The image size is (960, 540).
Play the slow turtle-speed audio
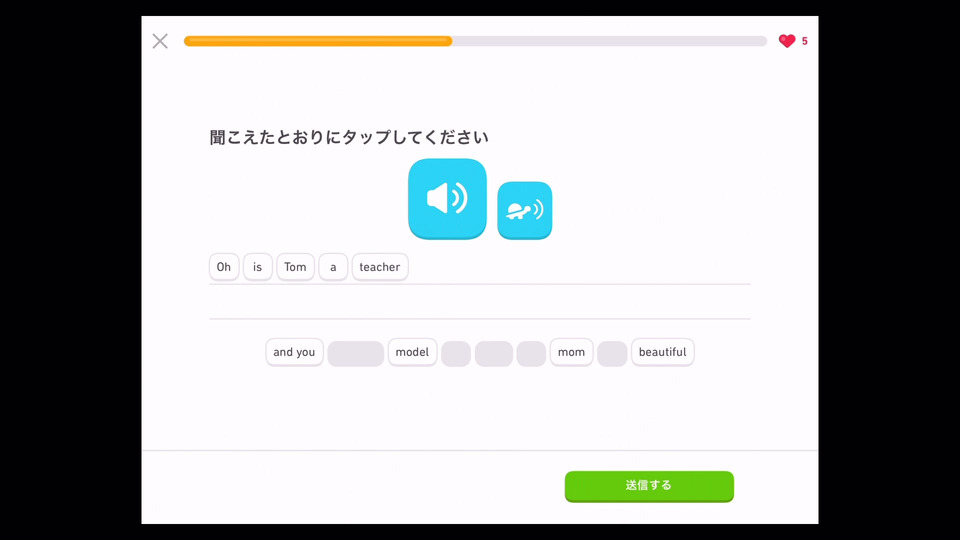[x=525, y=210]
